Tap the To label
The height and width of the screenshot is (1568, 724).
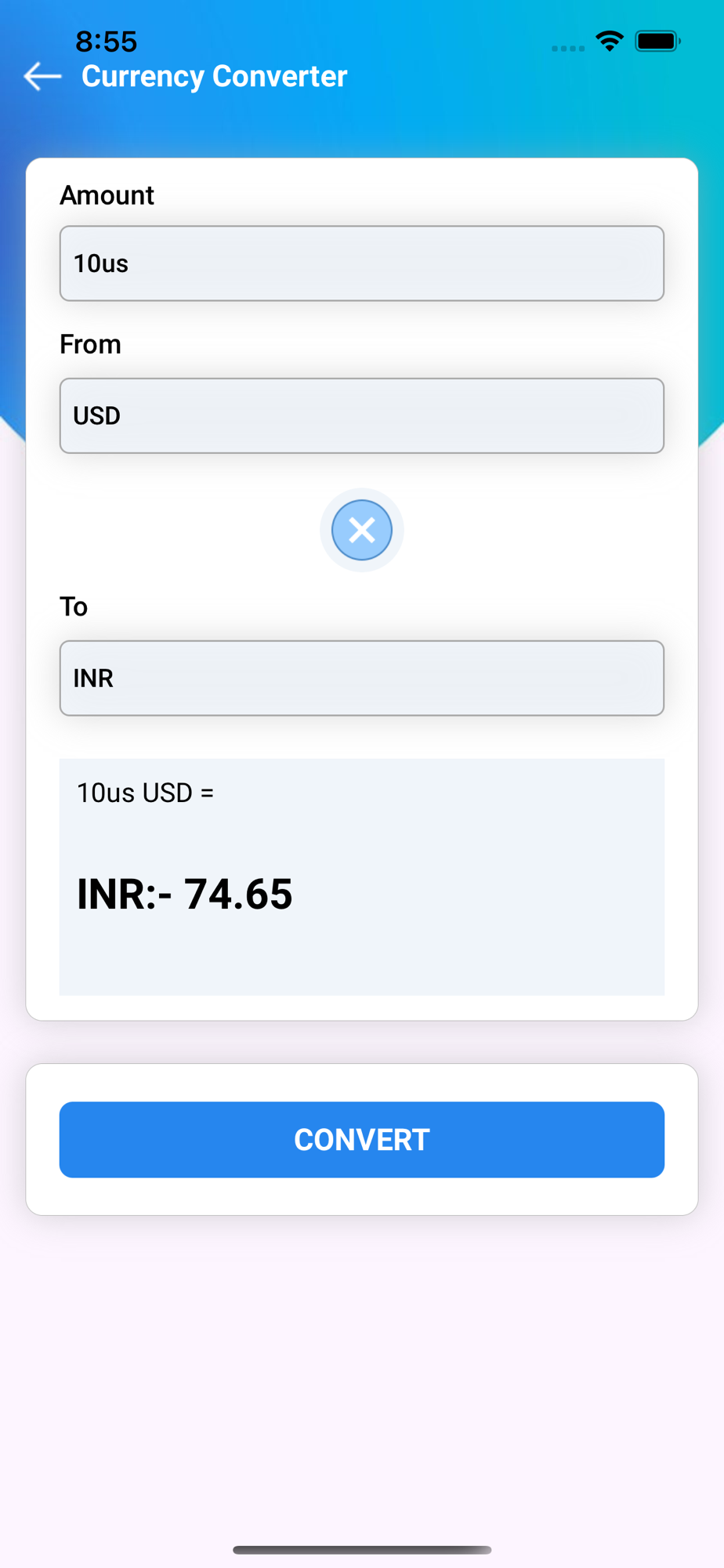coord(74,607)
